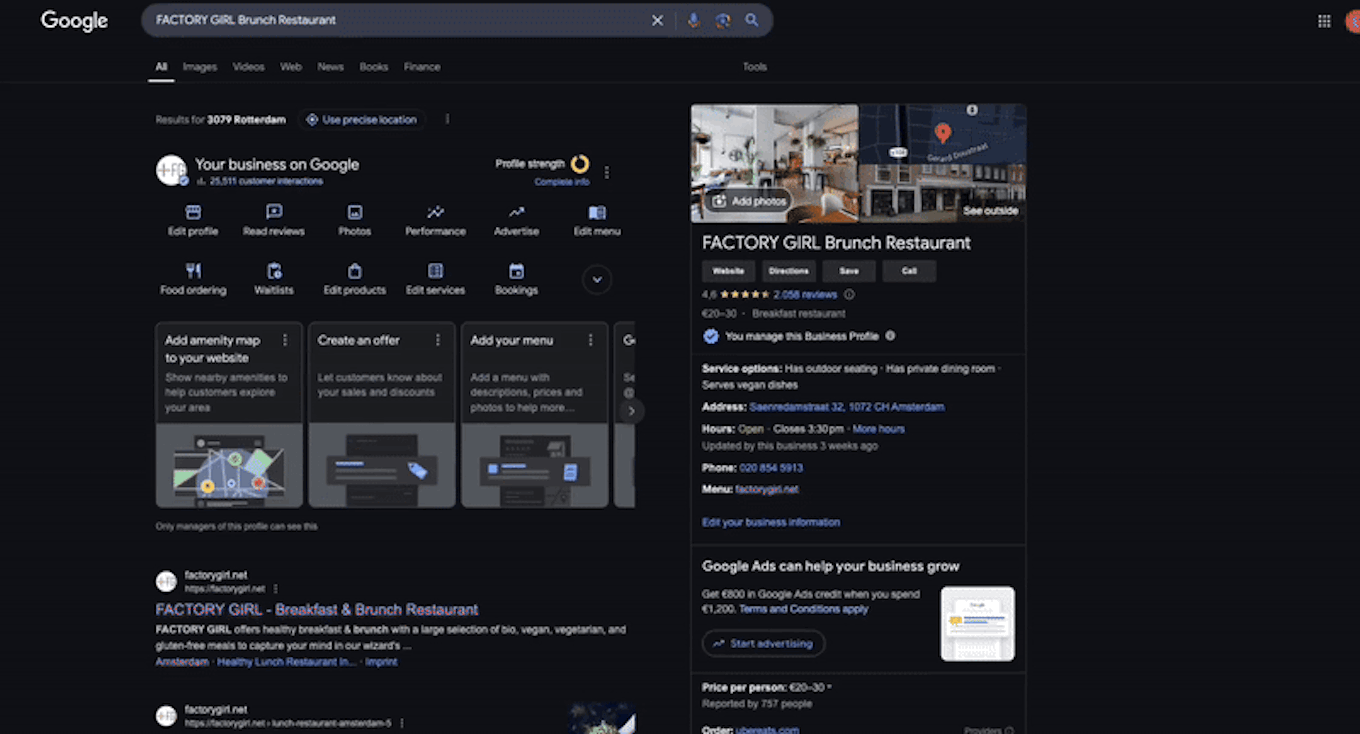Click info icon next to reviews count
This screenshot has width=1360, height=734.
(x=849, y=295)
